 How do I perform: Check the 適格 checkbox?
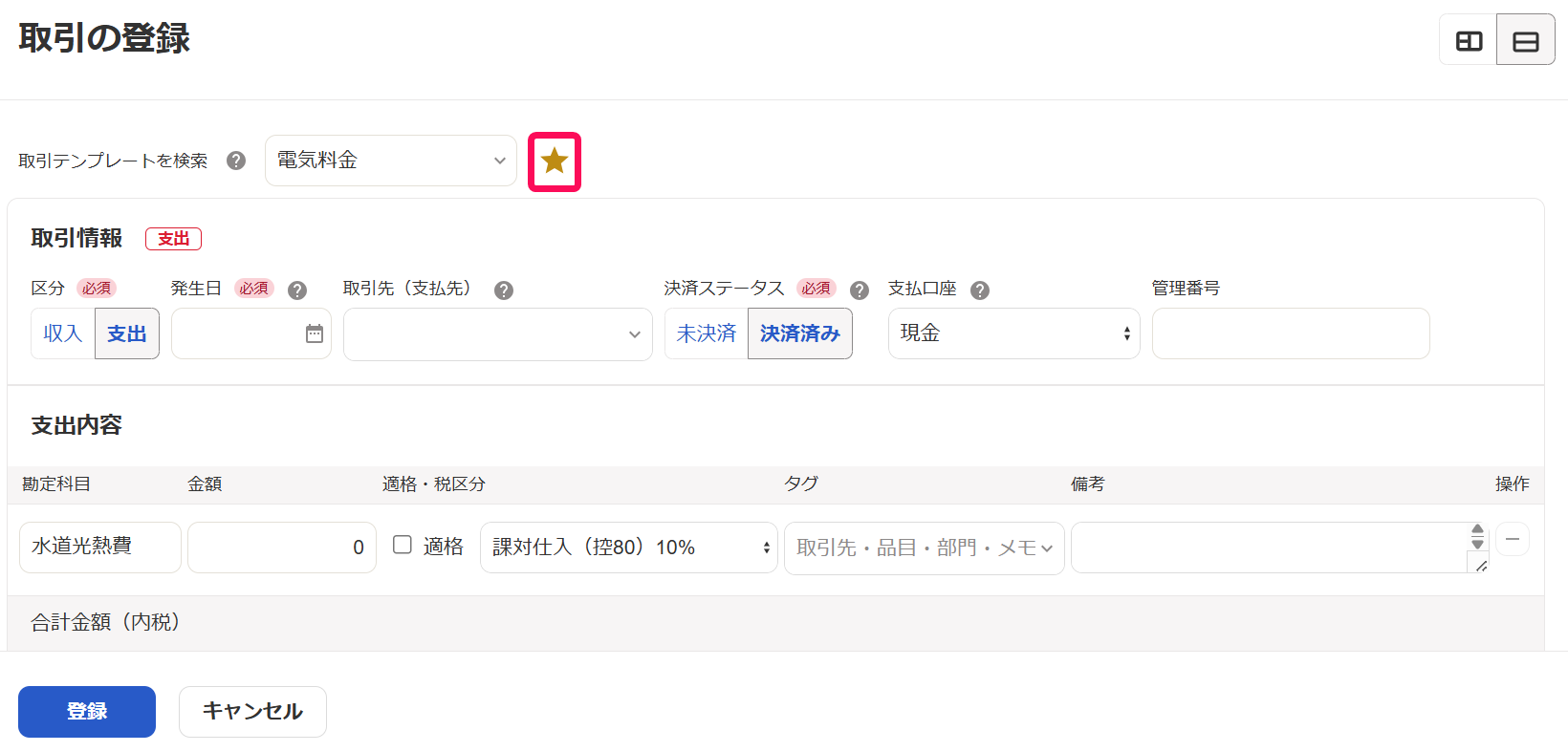(x=403, y=545)
